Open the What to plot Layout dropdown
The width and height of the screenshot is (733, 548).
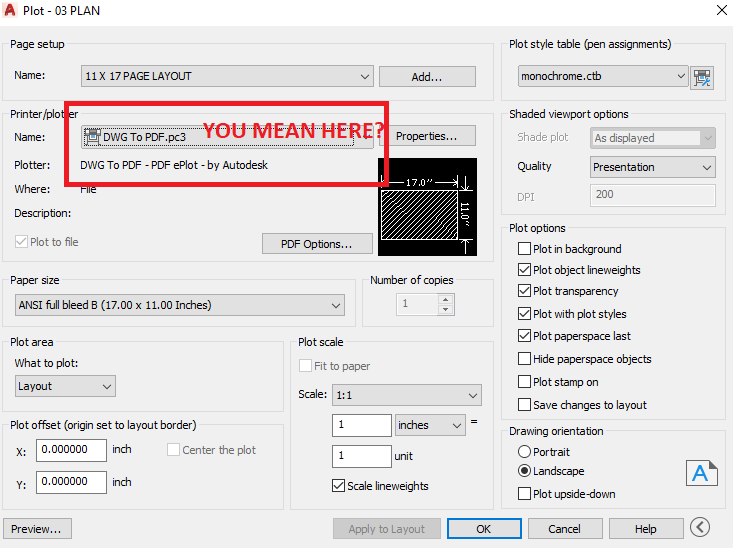(x=65, y=386)
